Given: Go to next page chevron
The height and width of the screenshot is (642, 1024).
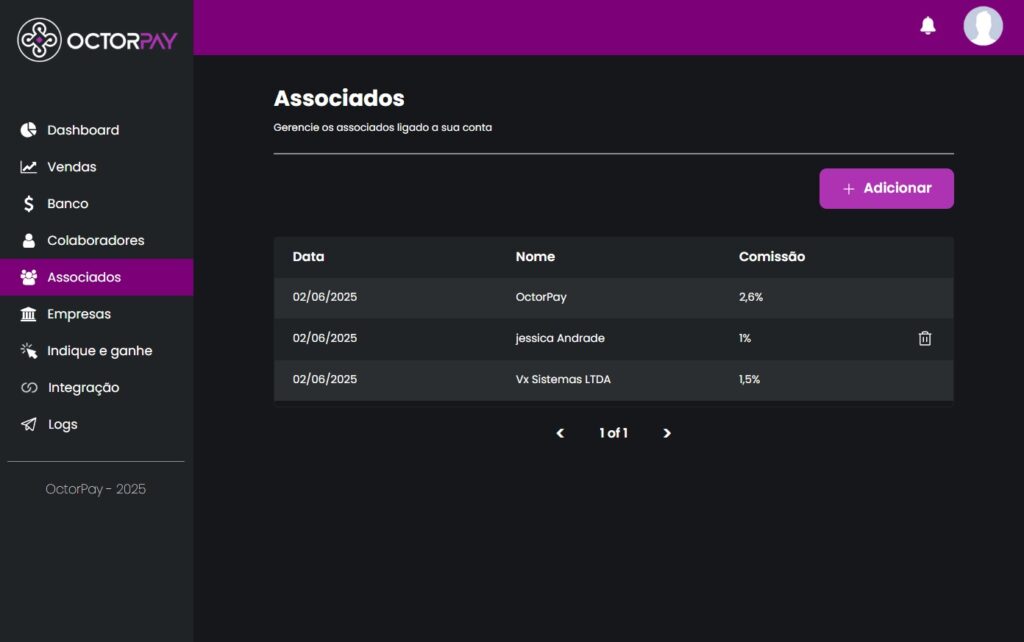Looking at the screenshot, I should point(667,433).
